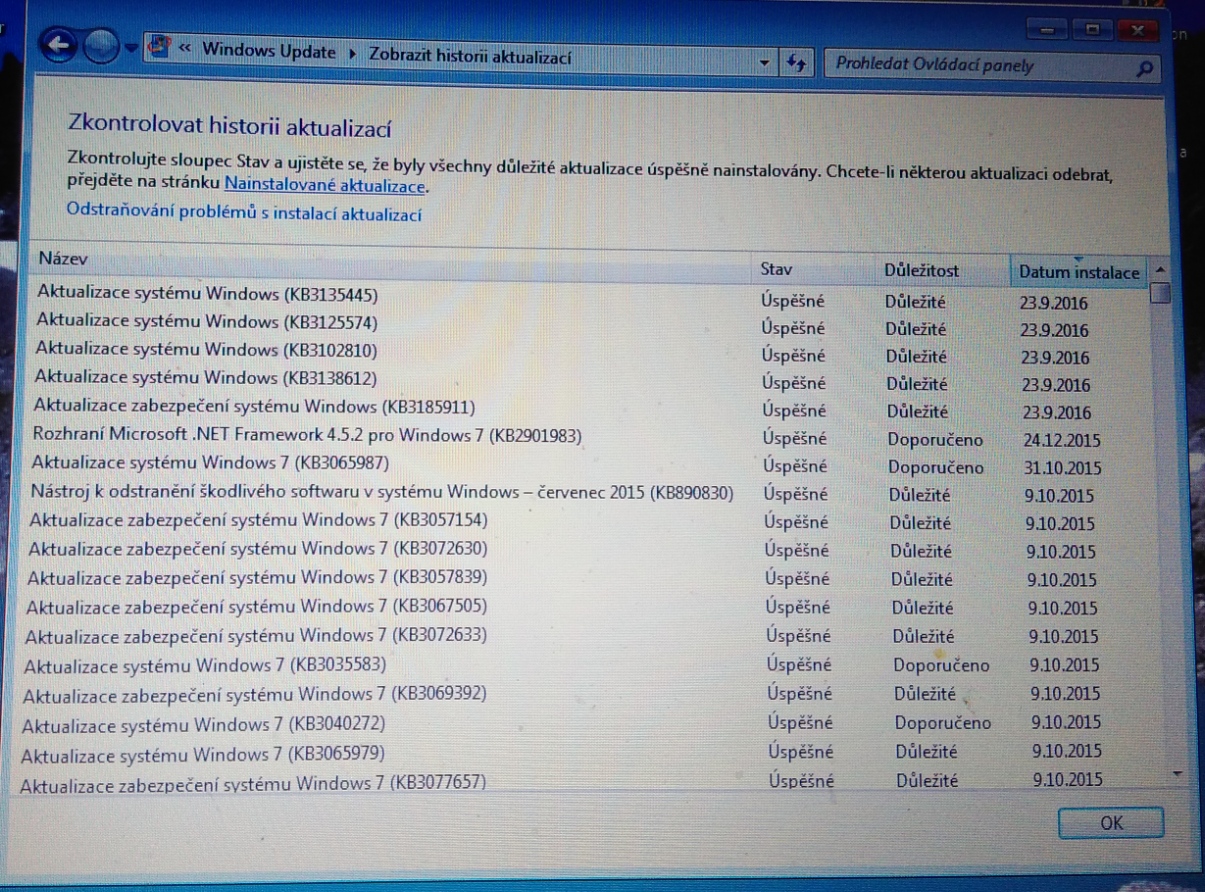The image size is (1205, 892).
Task: Select Windows Update in the breadcrumb
Action: click(x=269, y=51)
